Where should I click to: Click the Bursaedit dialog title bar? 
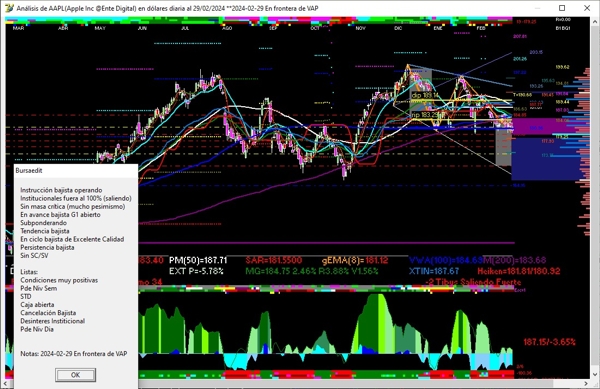tap(76, 171)
